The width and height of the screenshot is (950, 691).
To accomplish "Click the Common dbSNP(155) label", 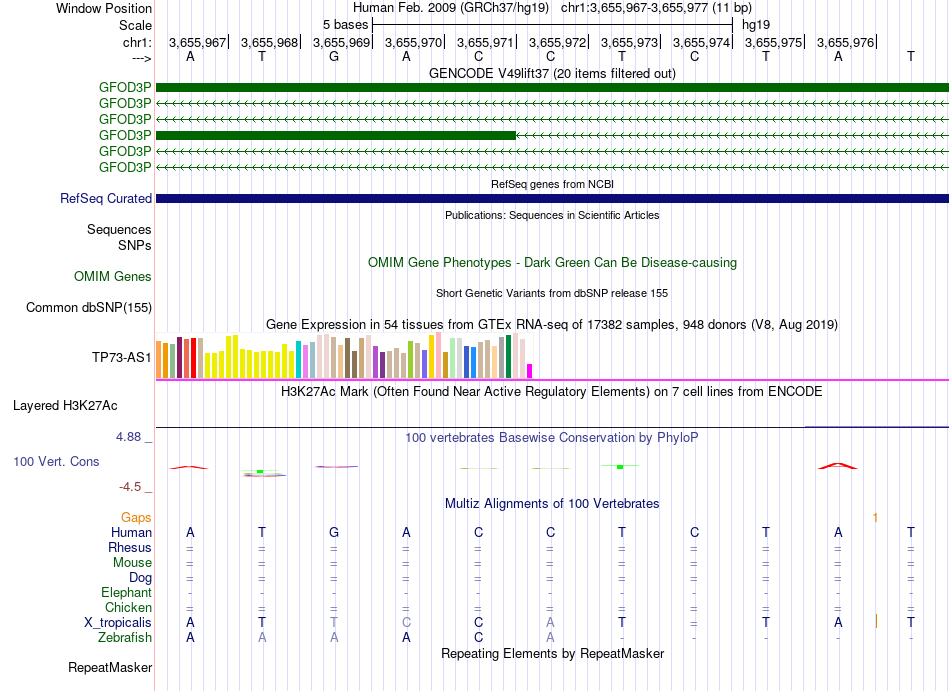I will click(89, 308).
